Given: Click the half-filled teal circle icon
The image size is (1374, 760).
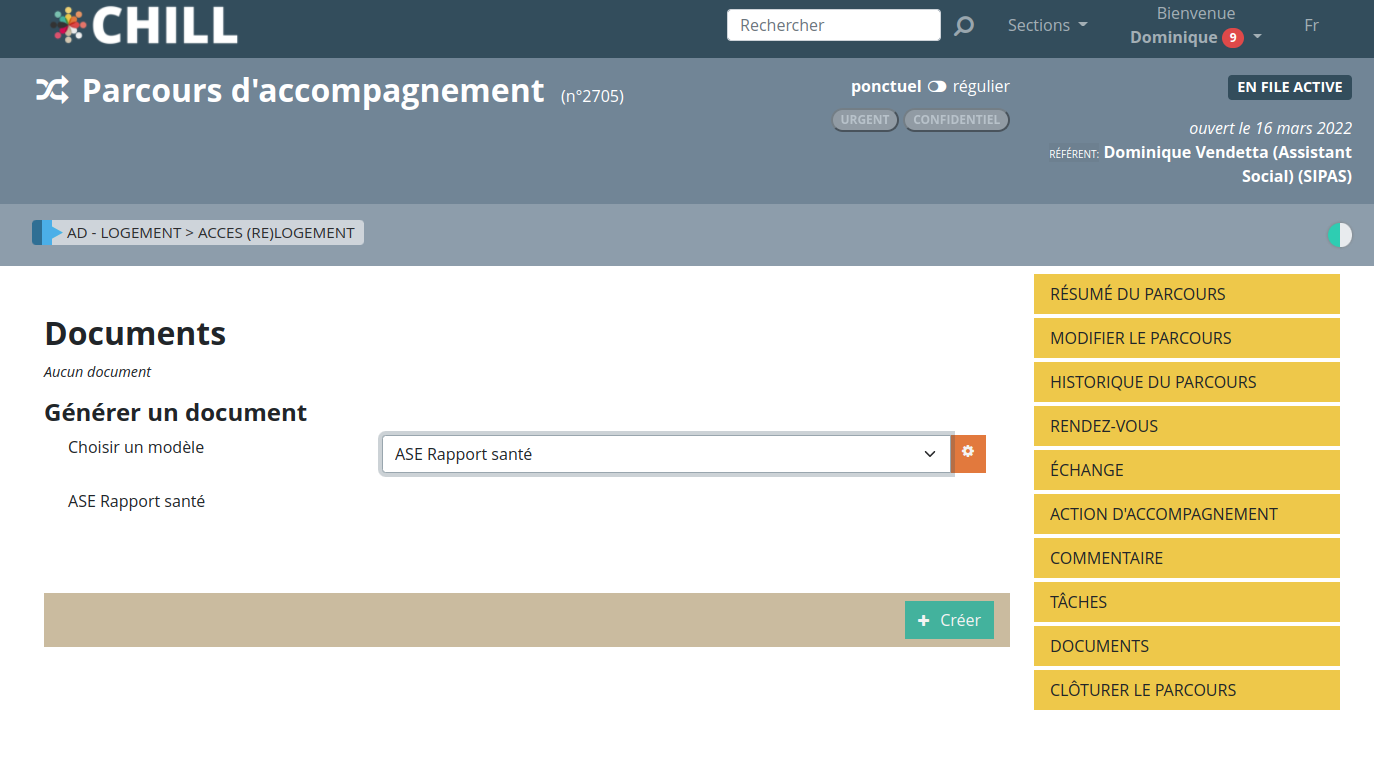Looking at the screenshot, I should pos(1339,235).
